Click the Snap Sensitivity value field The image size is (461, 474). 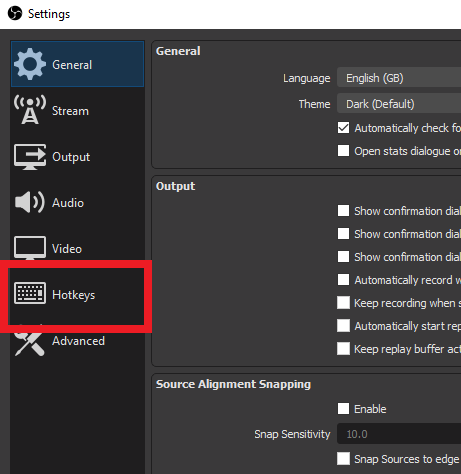coord(399,434)
